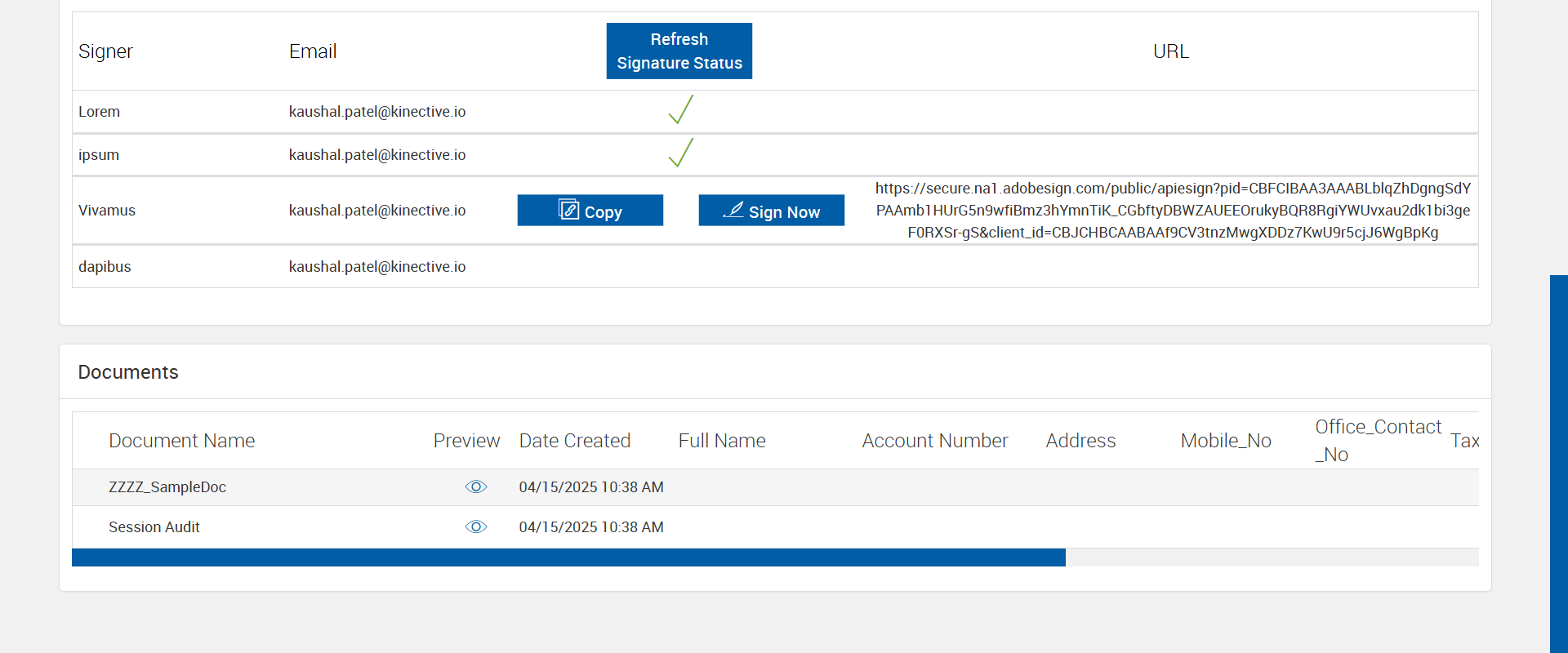This screenshot has width=1568, height=653.
Task: Click the email of signer dapibus
Action: click(x=376, y=267)
